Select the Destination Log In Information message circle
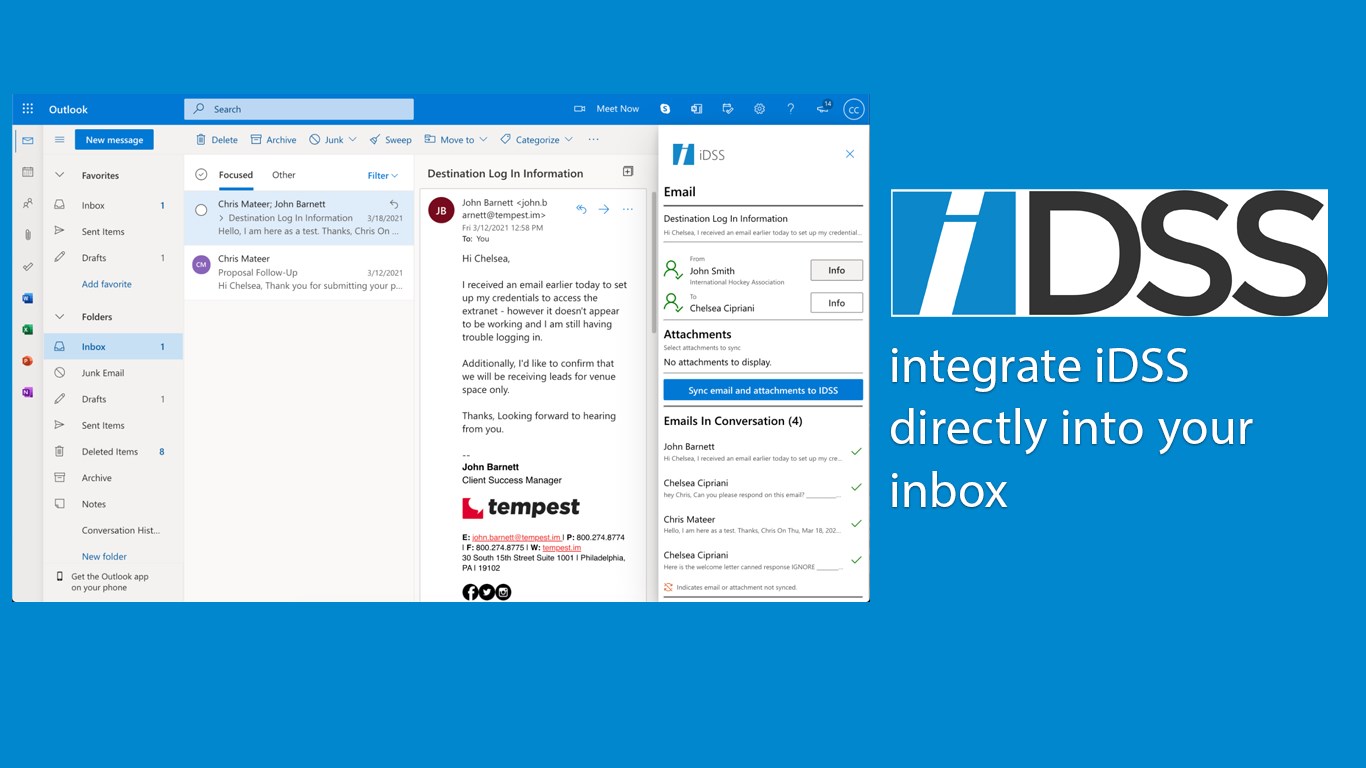This screenshot has width=1366, height=768. pos(201,210)
